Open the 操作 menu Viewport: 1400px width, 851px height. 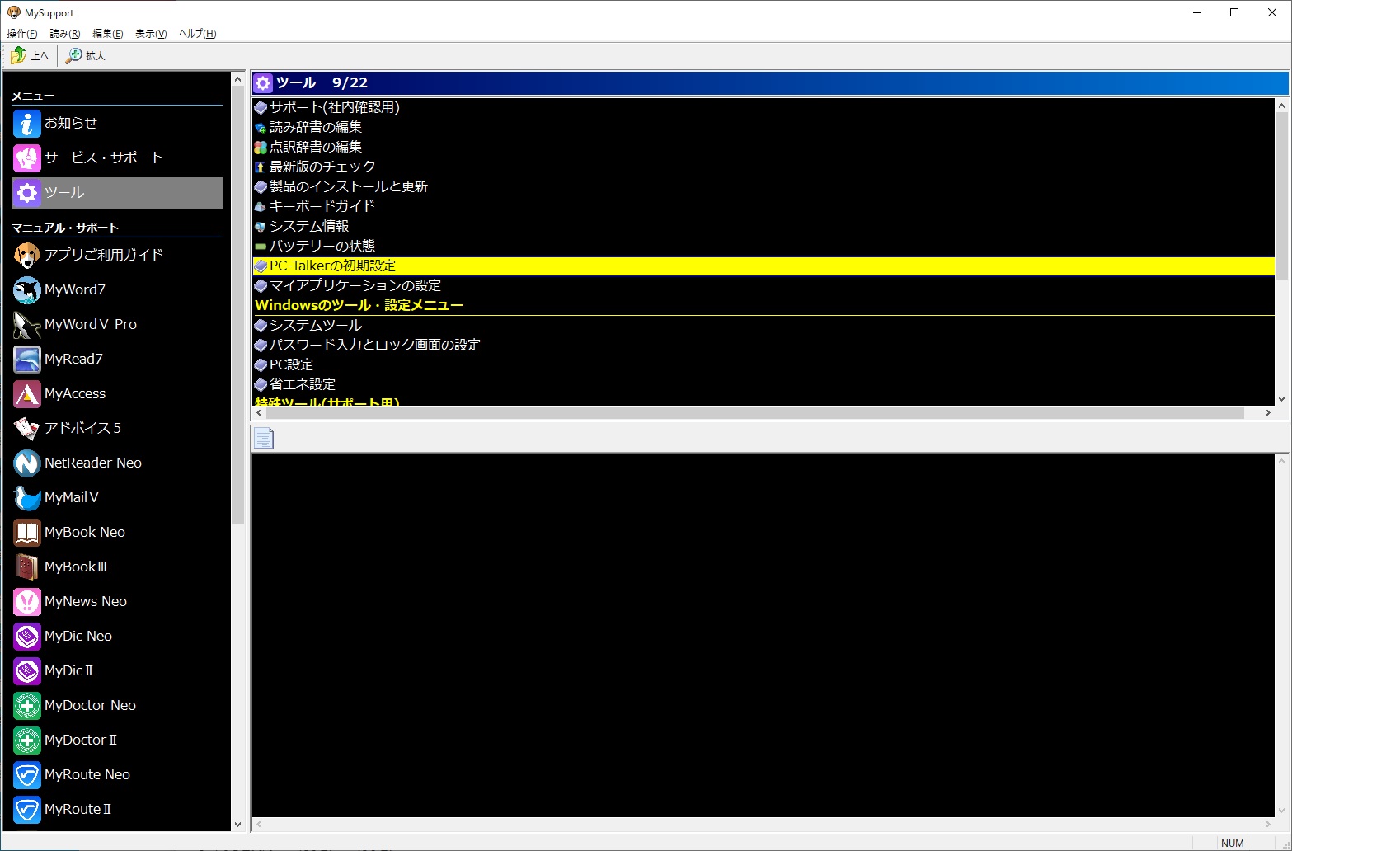click(x=21, y=33)
